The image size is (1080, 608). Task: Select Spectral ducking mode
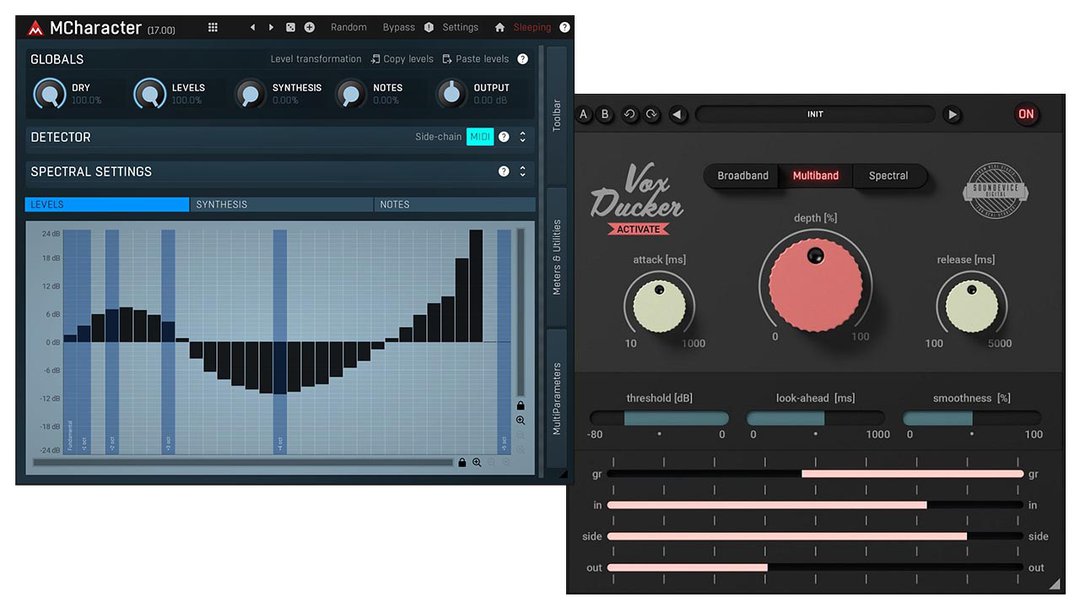tap(888, 176)
